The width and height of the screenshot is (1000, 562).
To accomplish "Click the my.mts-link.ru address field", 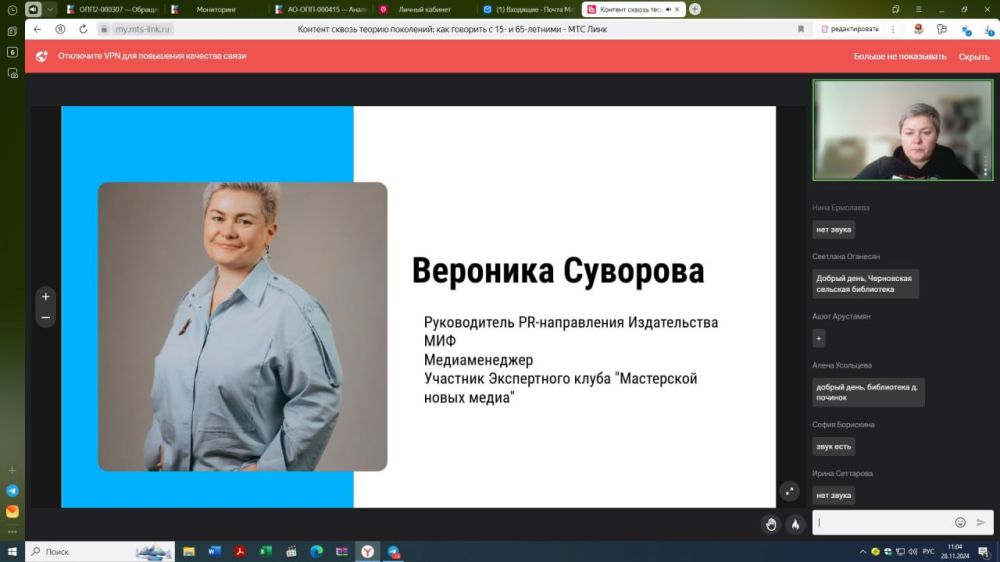I will [142, 29].
